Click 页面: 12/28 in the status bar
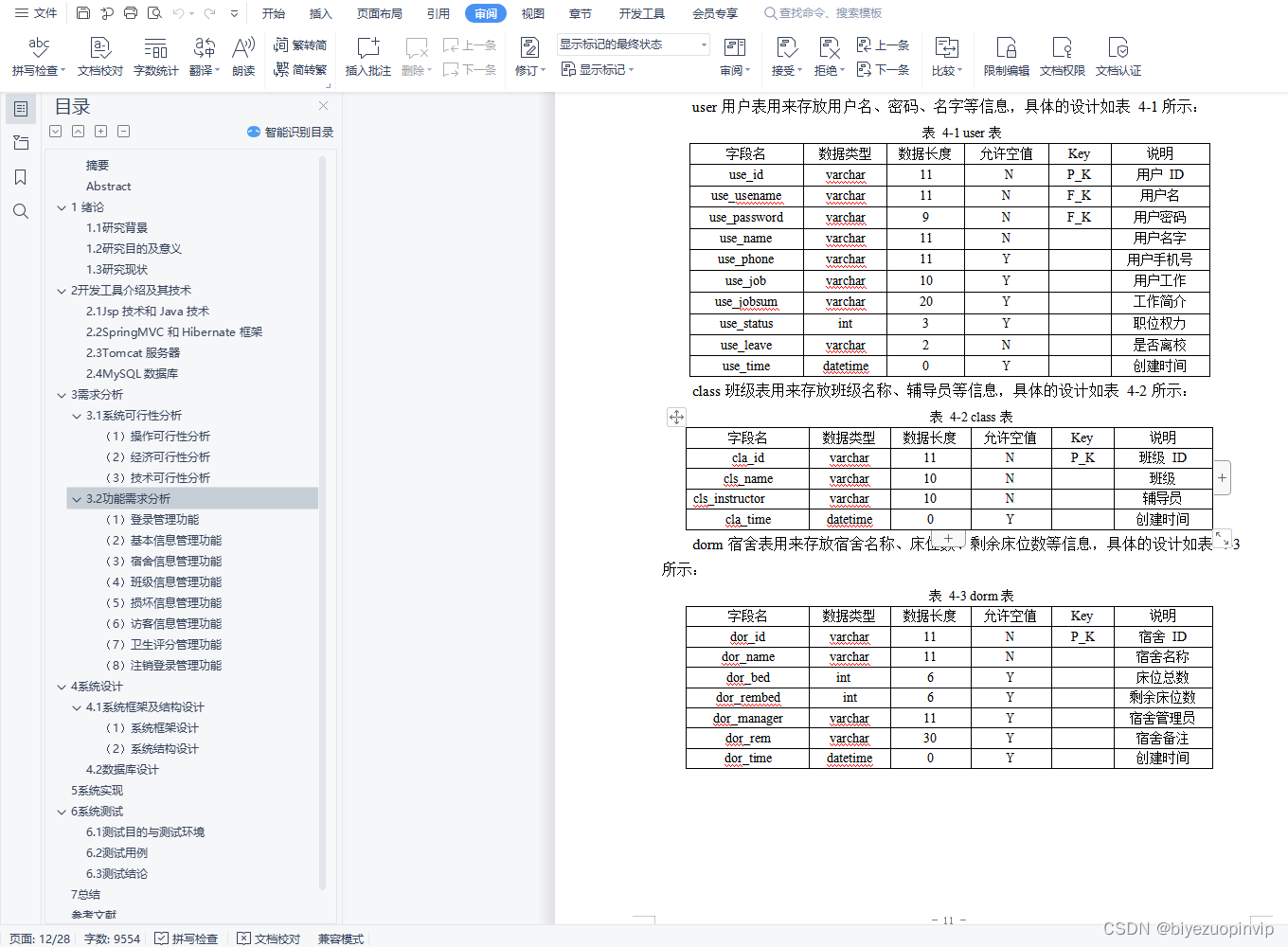 tap(40, 938)
